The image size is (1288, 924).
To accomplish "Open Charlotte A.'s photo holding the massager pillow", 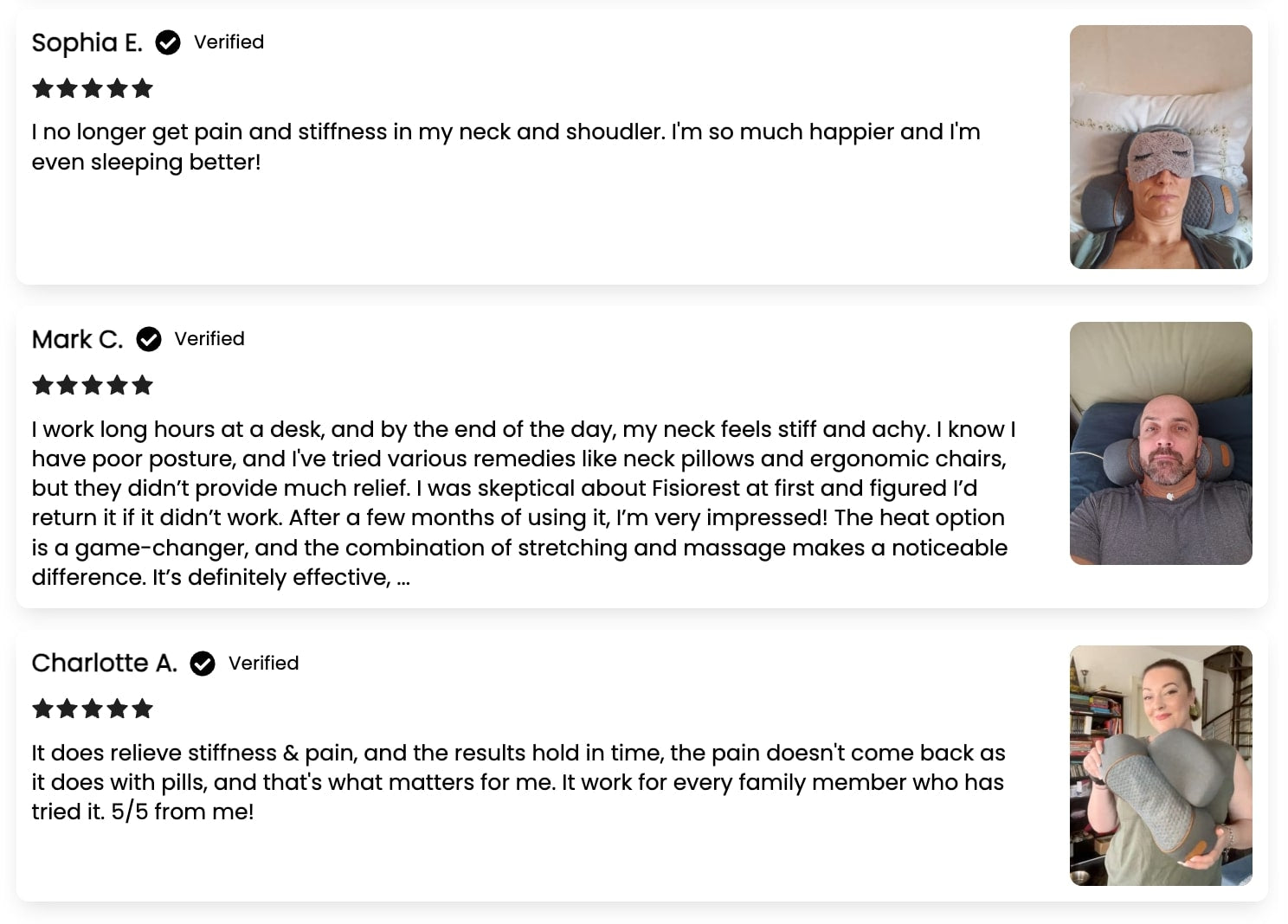I will click(x=1160, y=765).
